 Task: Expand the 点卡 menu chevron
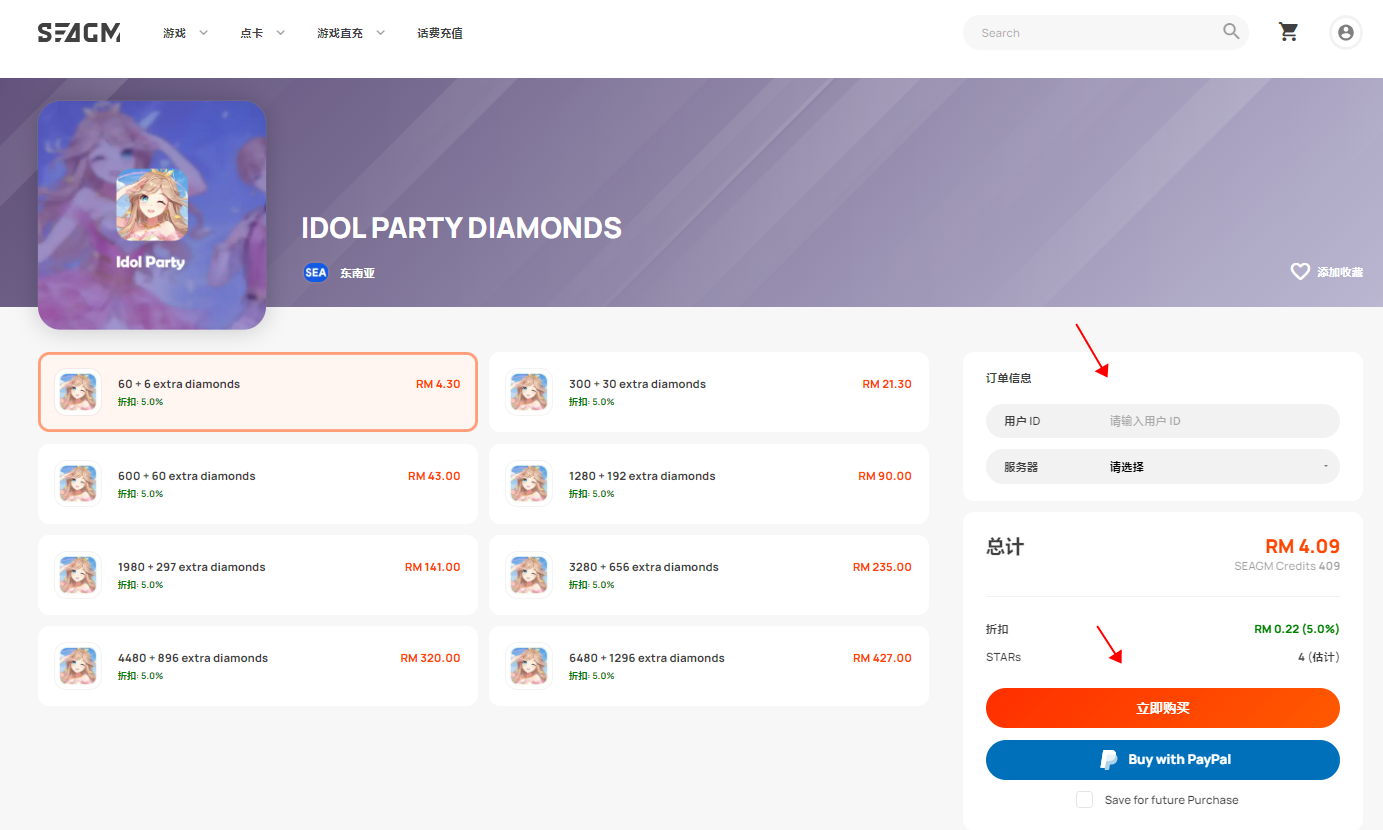pos(281,33)
